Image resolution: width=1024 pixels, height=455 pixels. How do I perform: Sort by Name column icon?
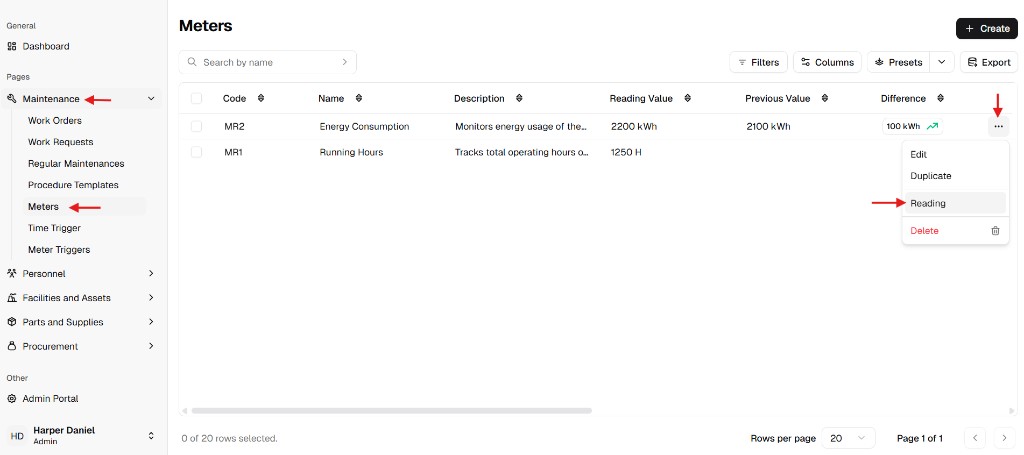coord(359,99)
